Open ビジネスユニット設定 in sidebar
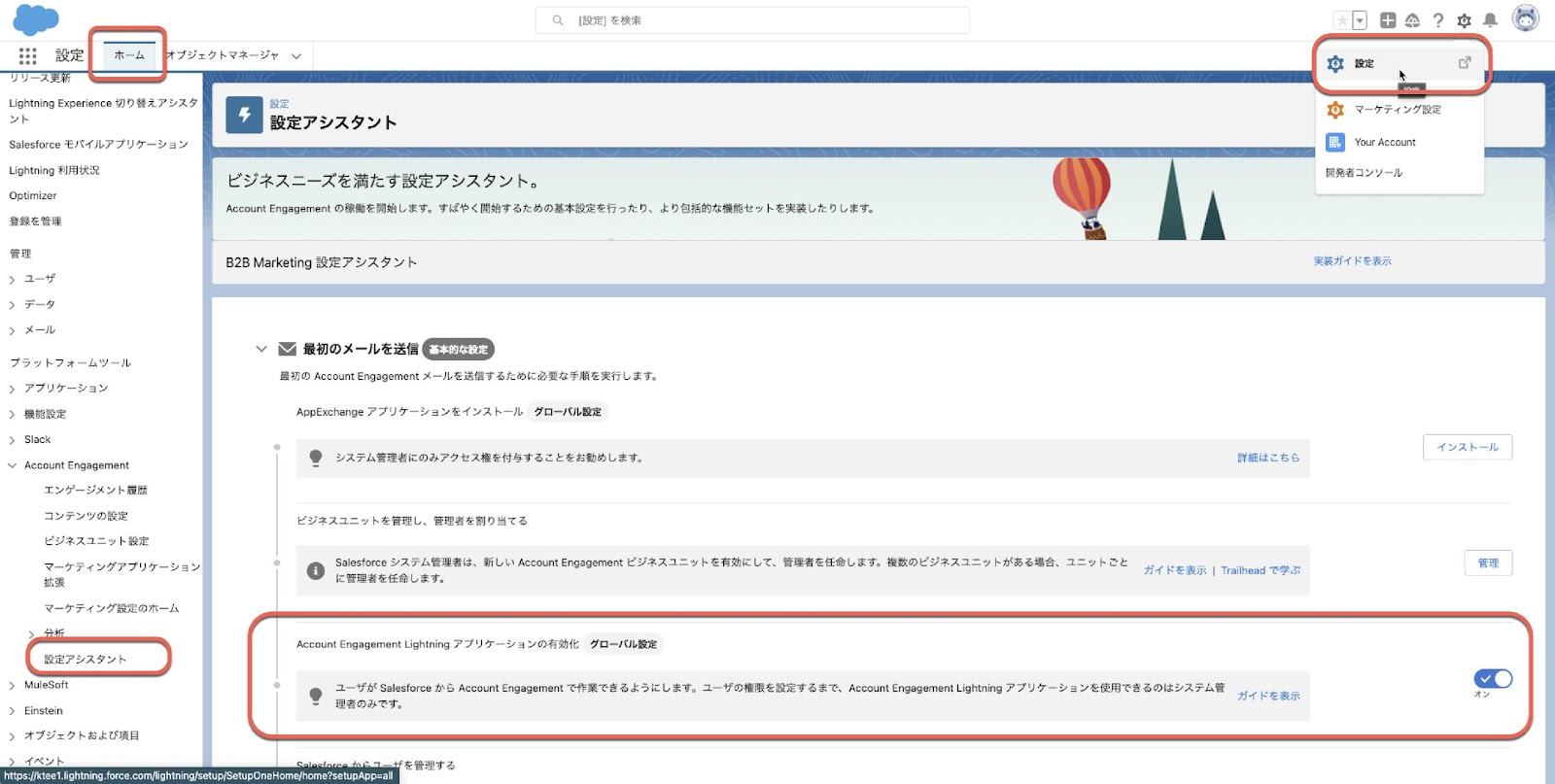The image size is (1555, 784). (96, 541)
